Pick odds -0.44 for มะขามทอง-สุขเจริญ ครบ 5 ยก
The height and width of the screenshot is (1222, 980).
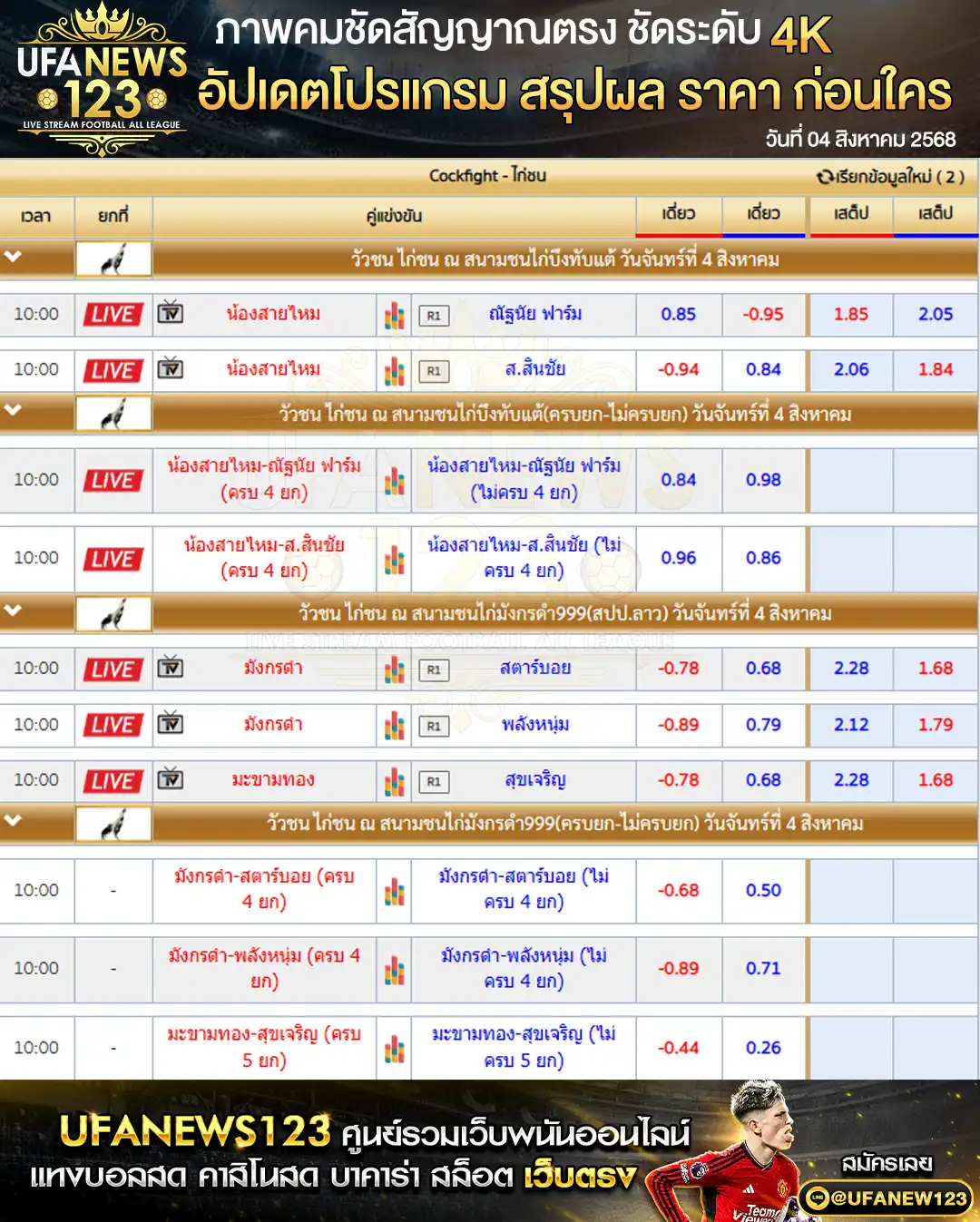coord(679,1048)
